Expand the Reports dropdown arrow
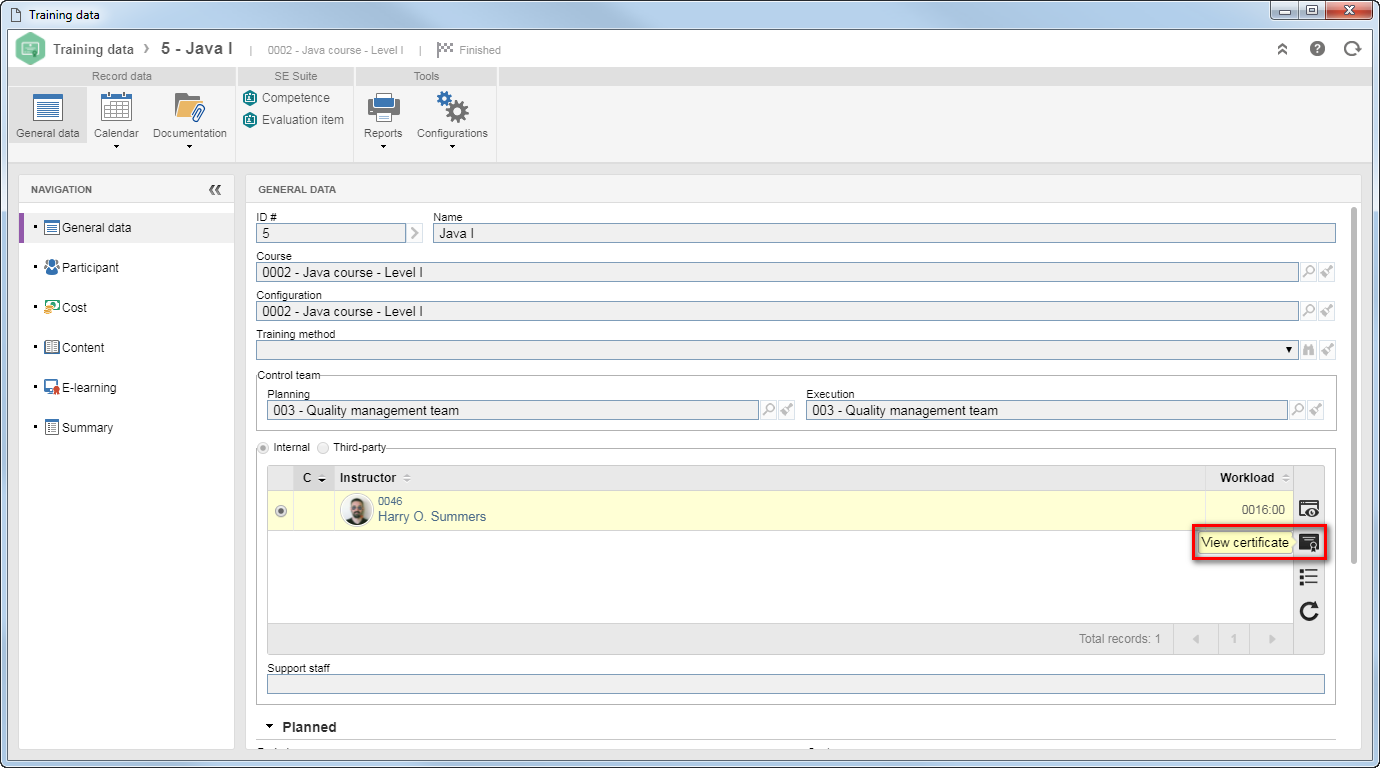Image resolution: width=1380 pixels, height=768 pixels. pos(383,147)
